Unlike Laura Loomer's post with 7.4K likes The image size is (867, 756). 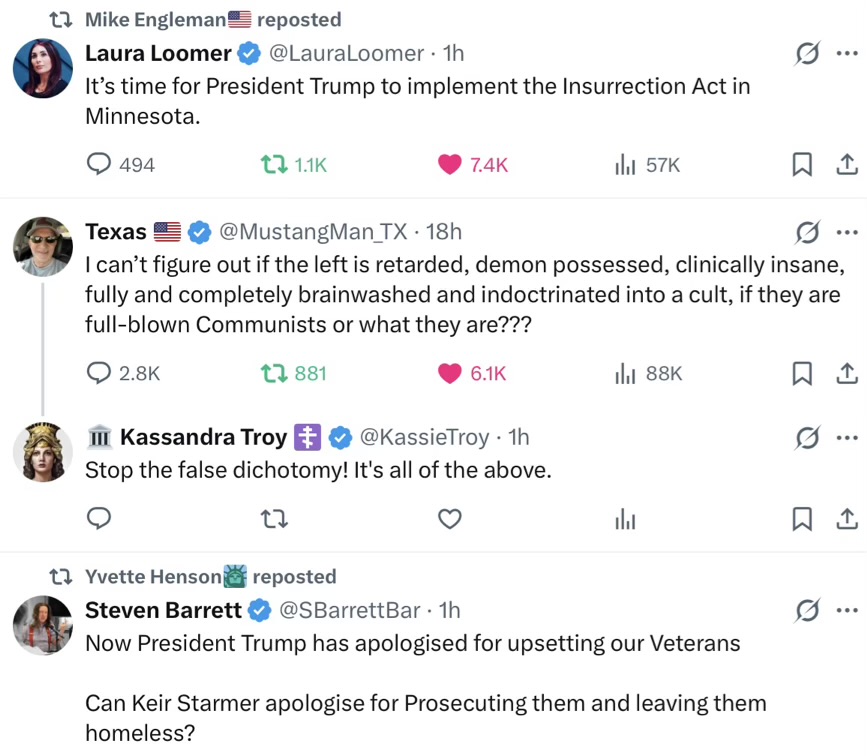pos(450,165)
